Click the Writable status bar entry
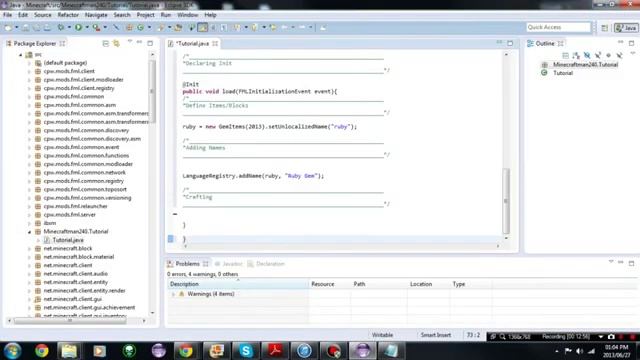 [x=382, y=335]
